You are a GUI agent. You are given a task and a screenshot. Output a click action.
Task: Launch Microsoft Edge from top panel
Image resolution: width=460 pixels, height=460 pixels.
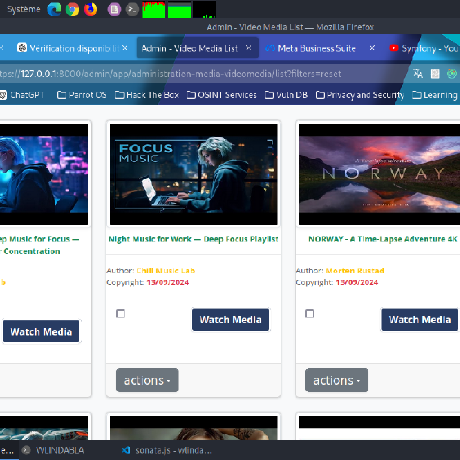click(x=54, y=9)
